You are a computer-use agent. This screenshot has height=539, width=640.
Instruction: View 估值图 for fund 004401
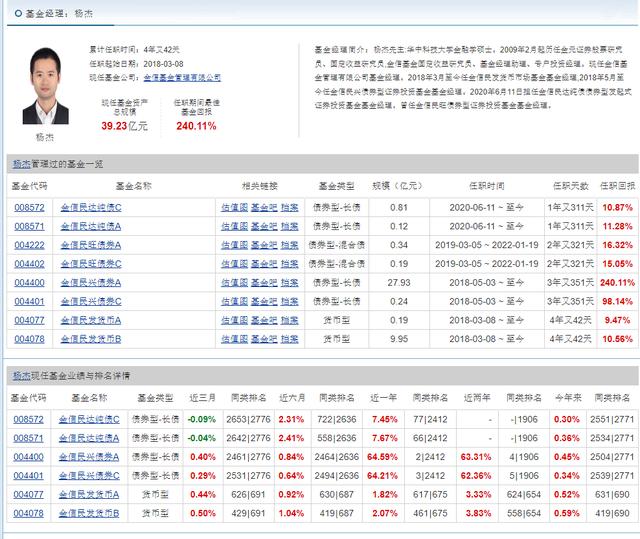(x=235, y=302)
